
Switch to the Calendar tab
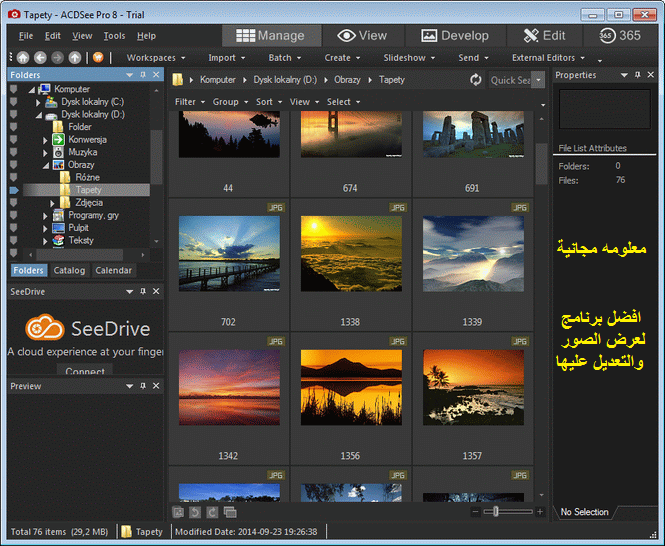tap(113, 270)
